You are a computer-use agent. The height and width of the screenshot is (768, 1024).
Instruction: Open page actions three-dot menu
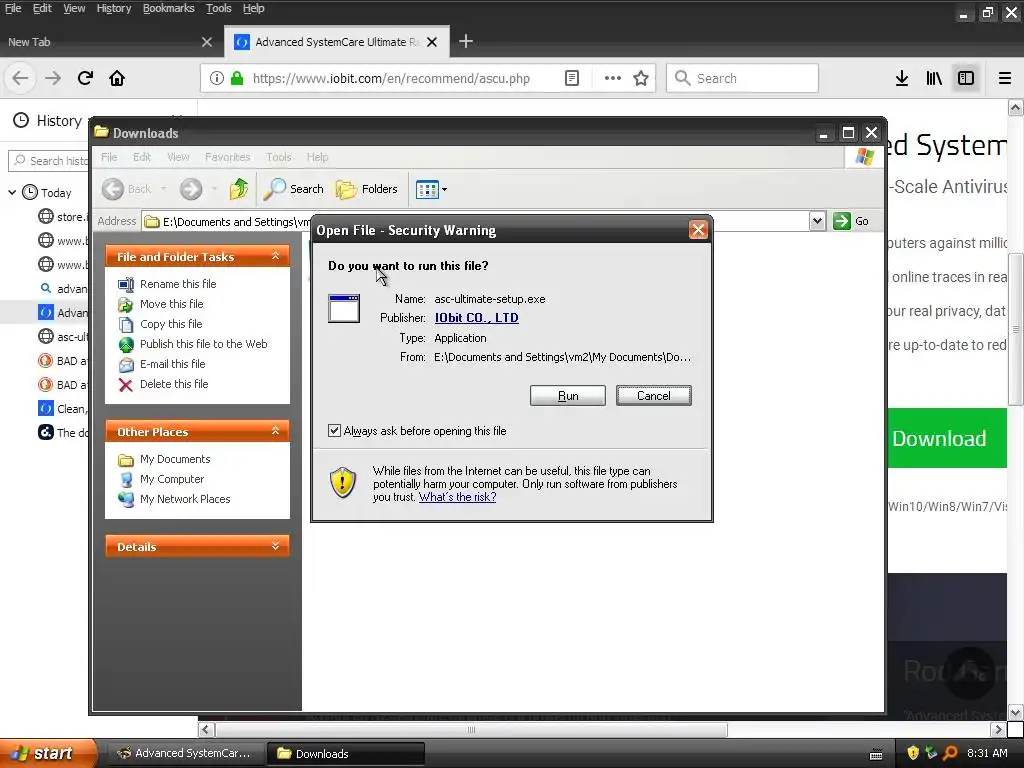tap(613, 78)
